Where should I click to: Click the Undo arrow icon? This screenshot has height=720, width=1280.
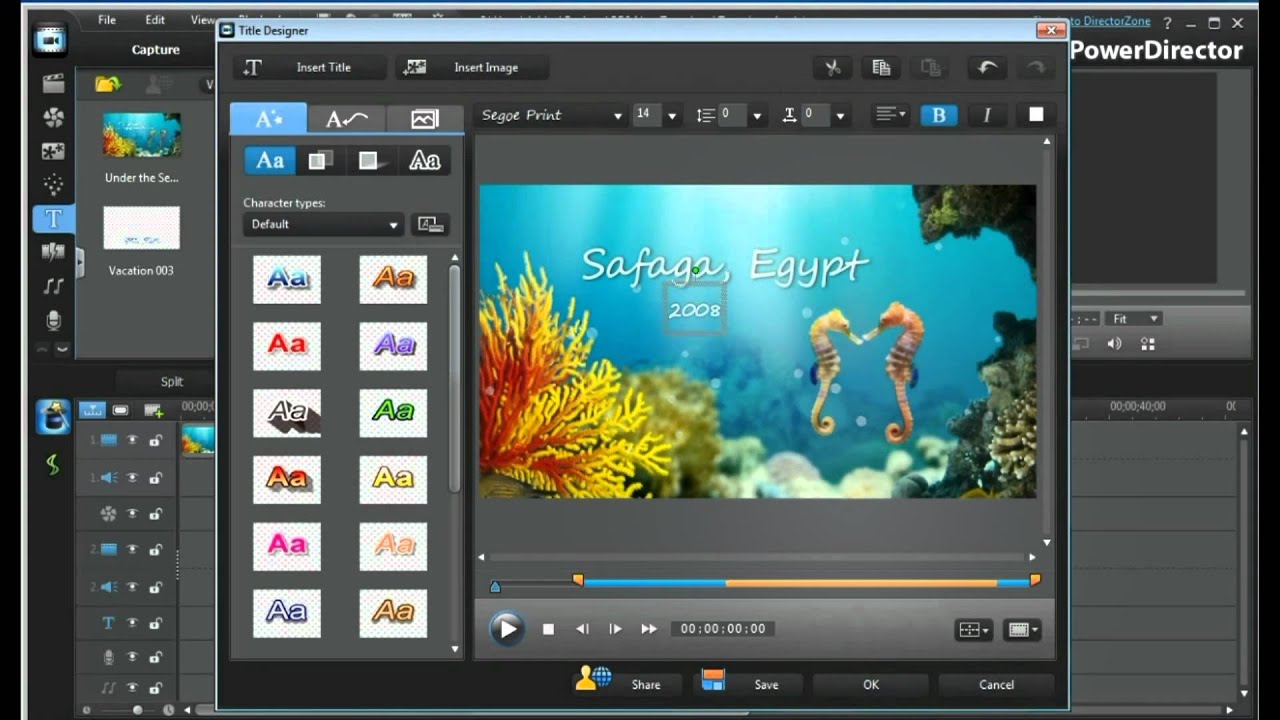point(987,67)
